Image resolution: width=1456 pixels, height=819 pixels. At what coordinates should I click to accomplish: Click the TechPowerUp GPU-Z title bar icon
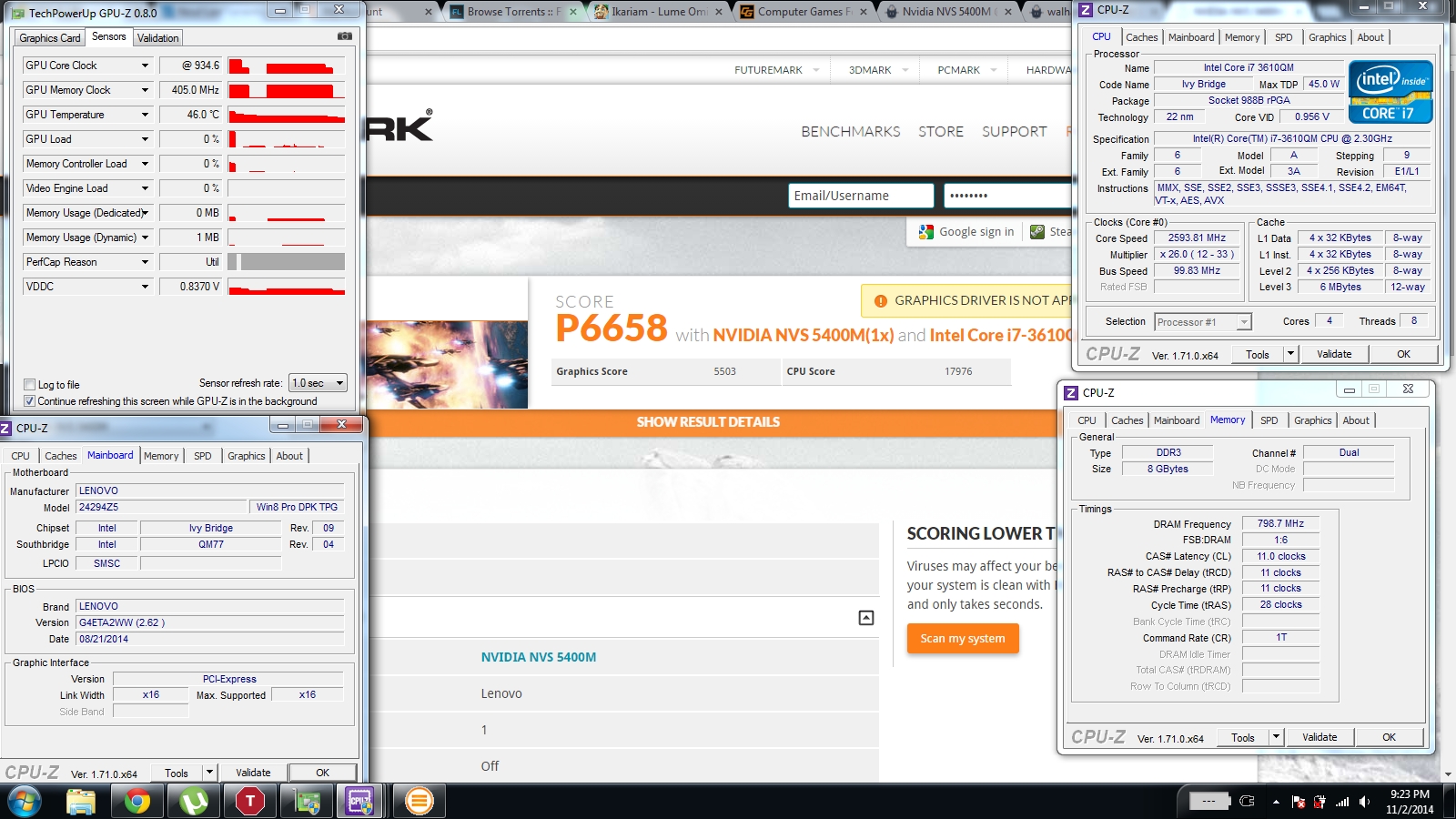pos(19,13)
